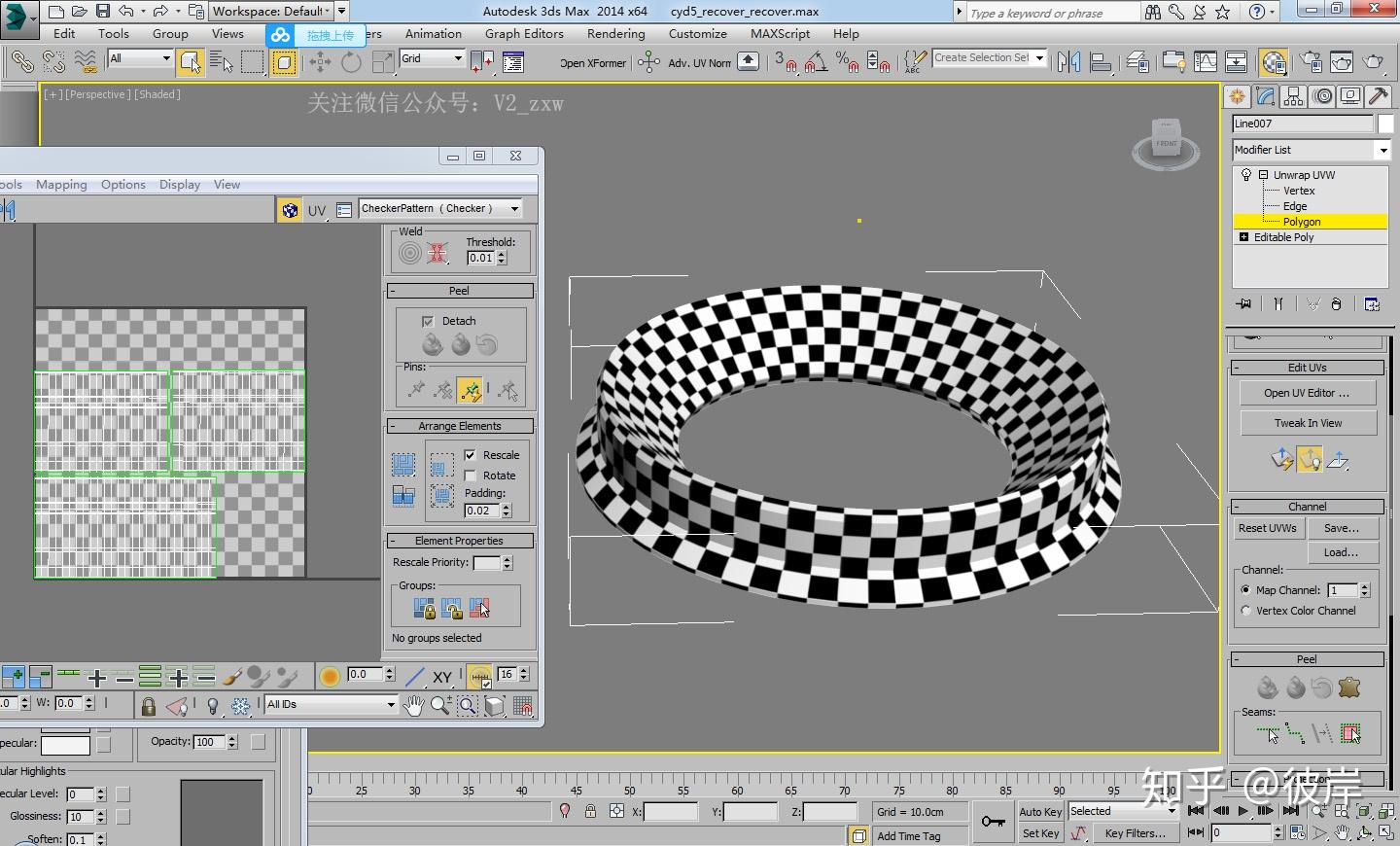Toggle the lock selection padlock icon
This screenshot has width=1400, height=846.
(148, 706)
